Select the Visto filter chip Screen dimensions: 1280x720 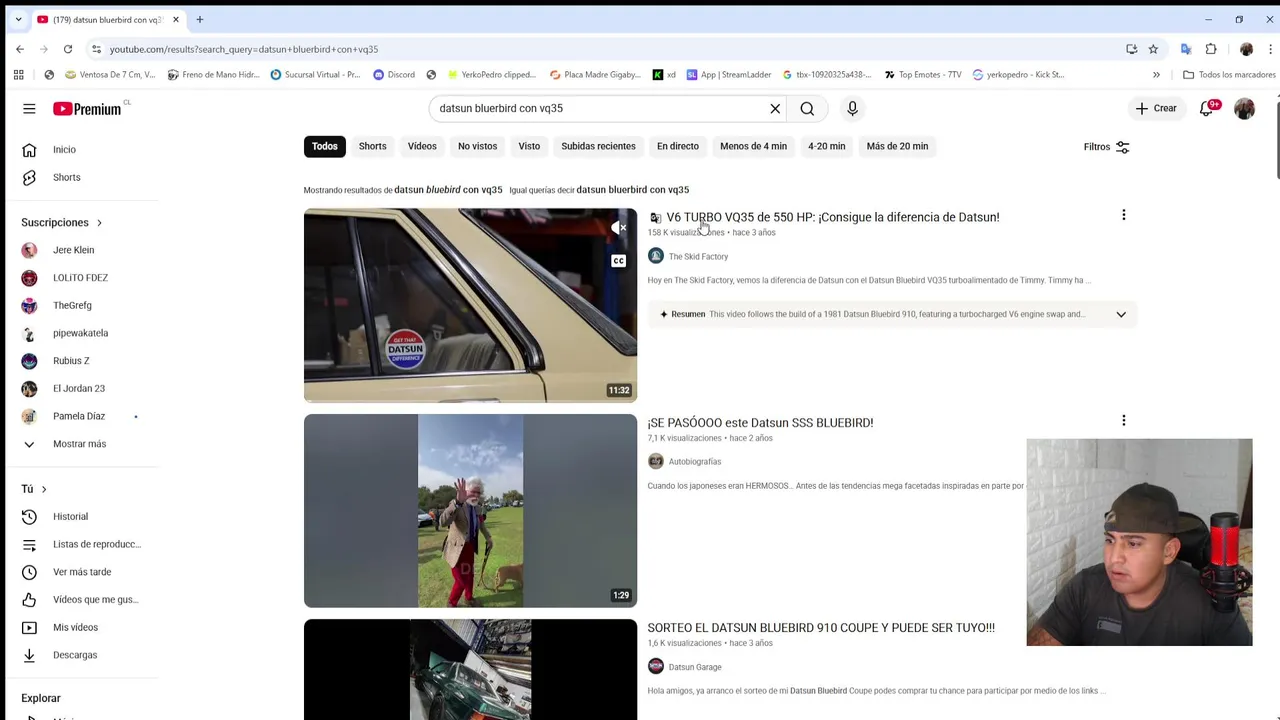tap(529, 146)
